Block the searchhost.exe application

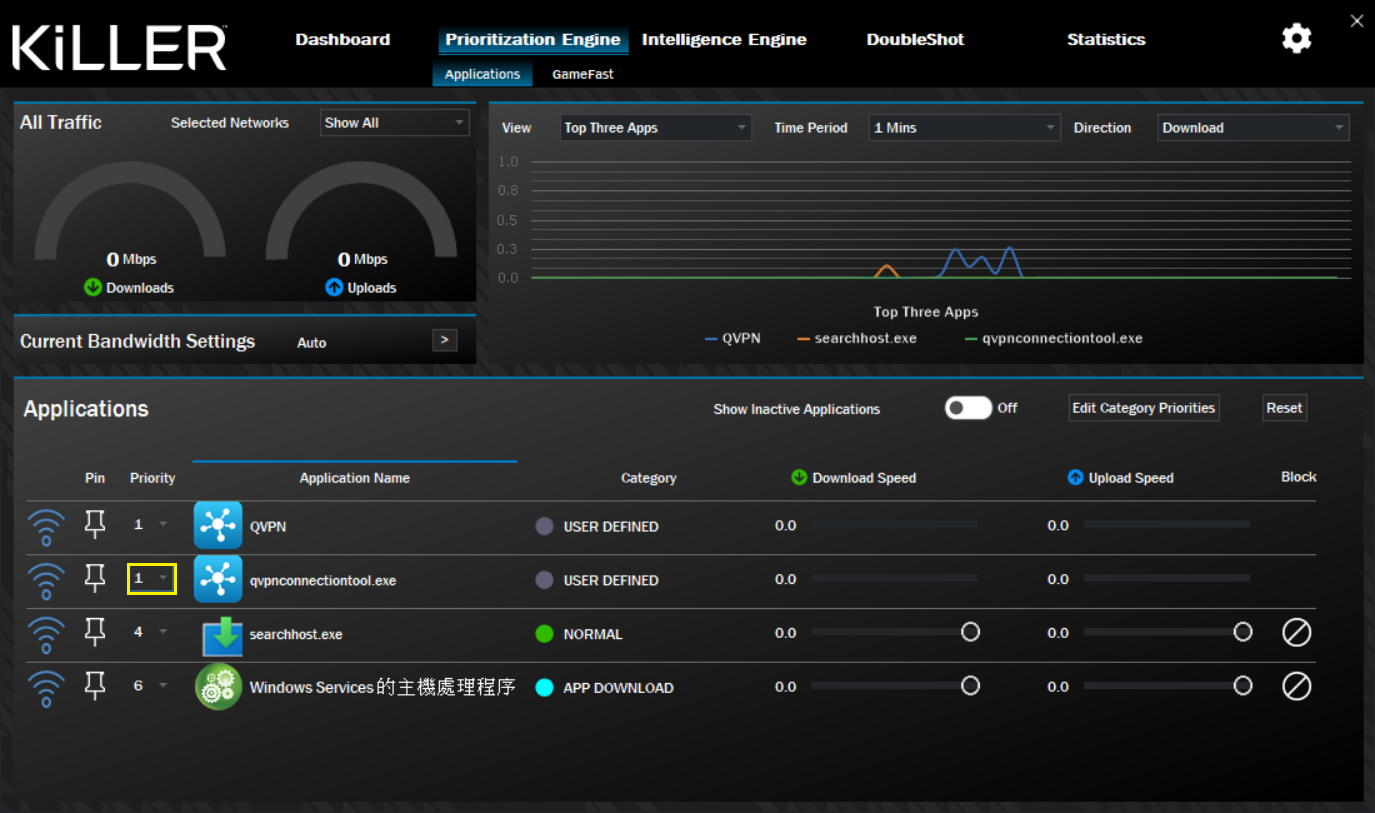1296,632
